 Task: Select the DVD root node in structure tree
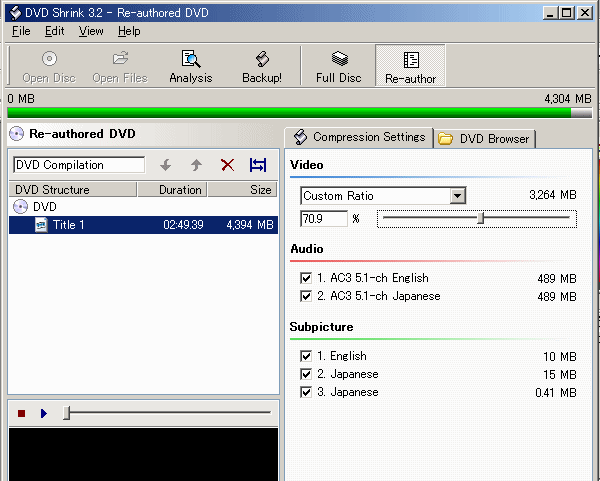pyautogui.click(x=44, y=207)
